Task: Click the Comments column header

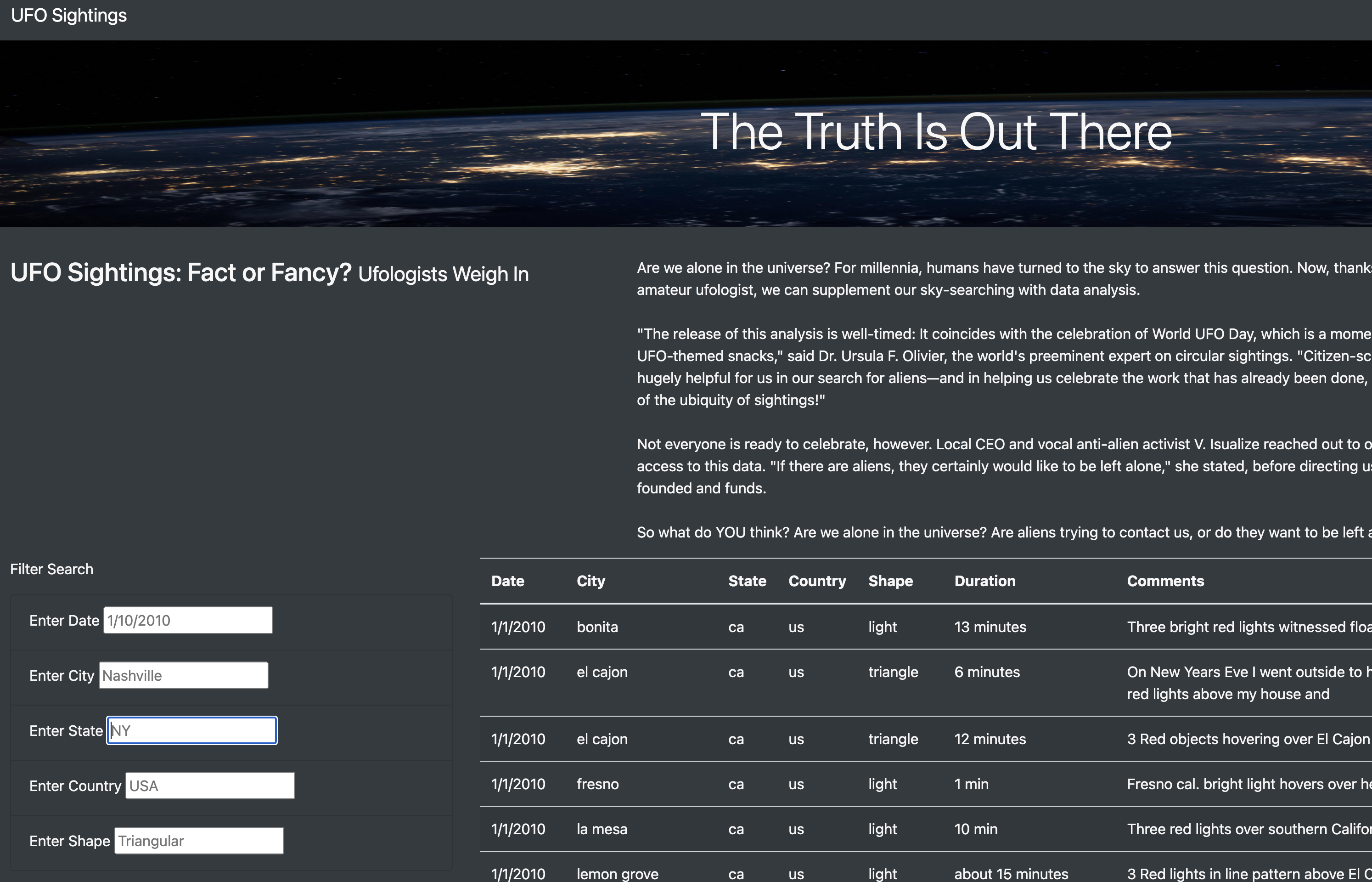Action: (x=1165, y=581)
